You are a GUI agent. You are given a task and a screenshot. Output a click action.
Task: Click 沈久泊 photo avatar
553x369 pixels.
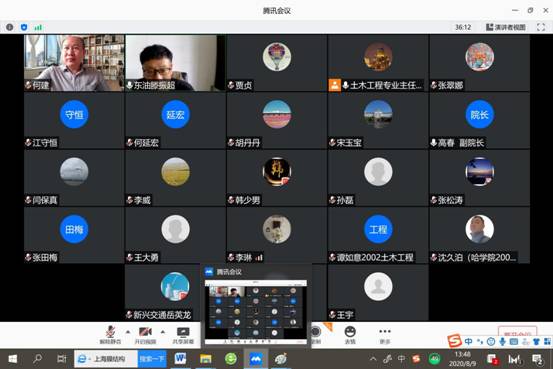tap(479, 229)
